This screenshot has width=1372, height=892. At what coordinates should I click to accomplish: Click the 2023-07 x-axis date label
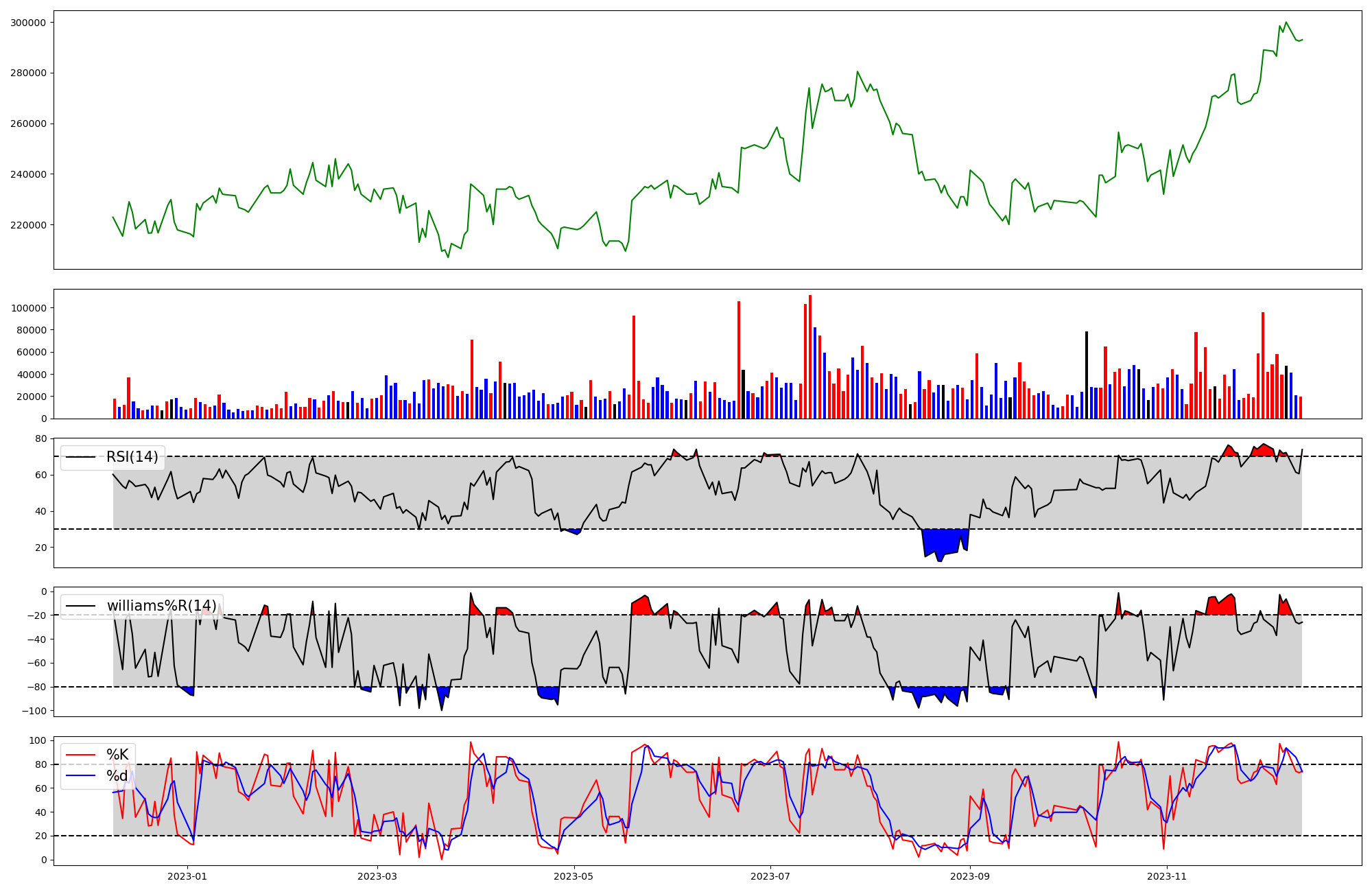pyautogui.click(x=770, y=876)
